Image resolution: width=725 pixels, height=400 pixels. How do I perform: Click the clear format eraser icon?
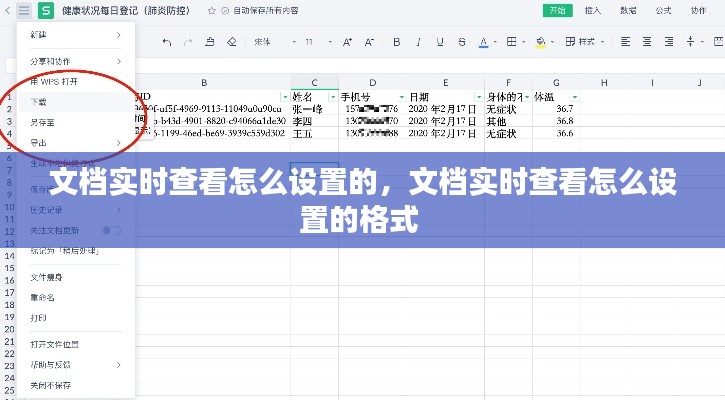(x=231, y=42)
